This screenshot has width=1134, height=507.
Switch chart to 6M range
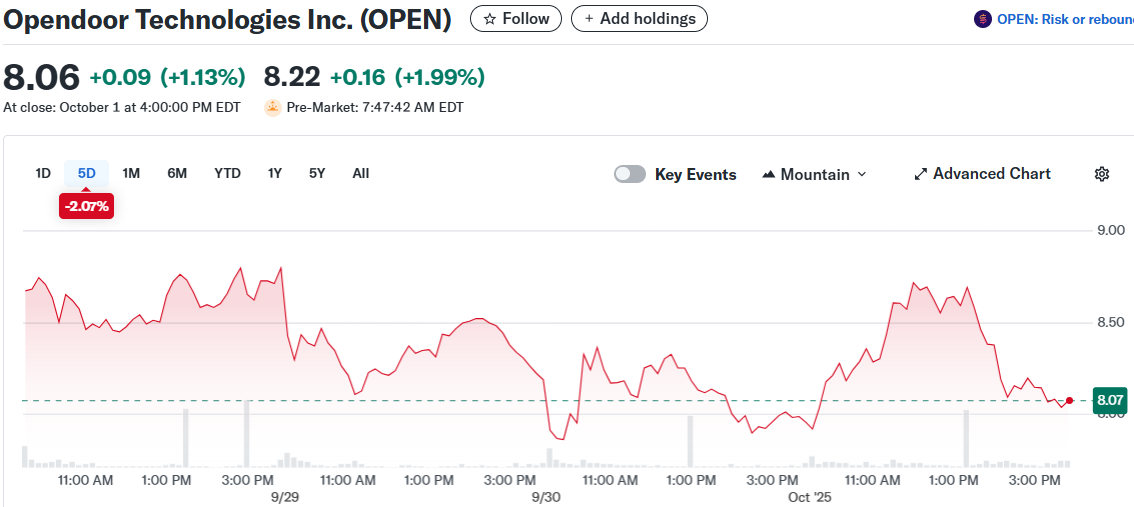coord(177,173)
